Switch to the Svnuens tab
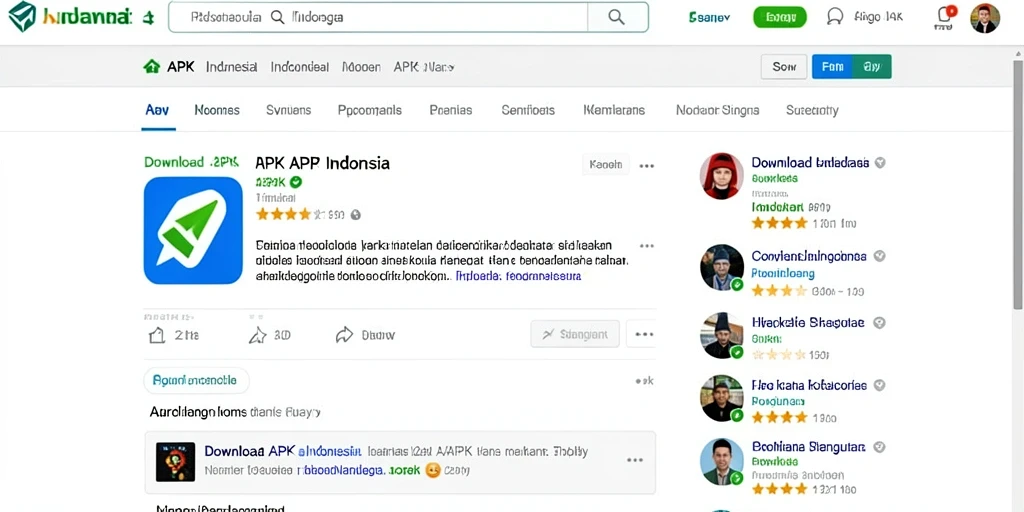Image resolution: width=1024 pixels, height=512 pixels. [289, 110]
